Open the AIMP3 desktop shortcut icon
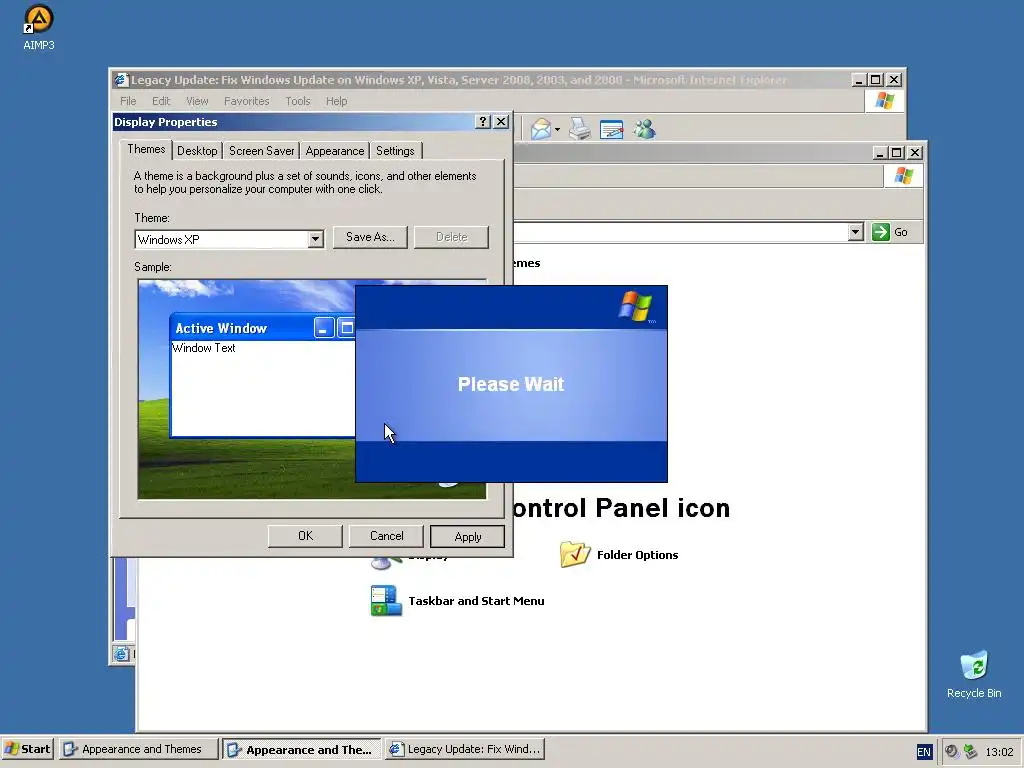 pyautogui.click(x=39, y=20)
